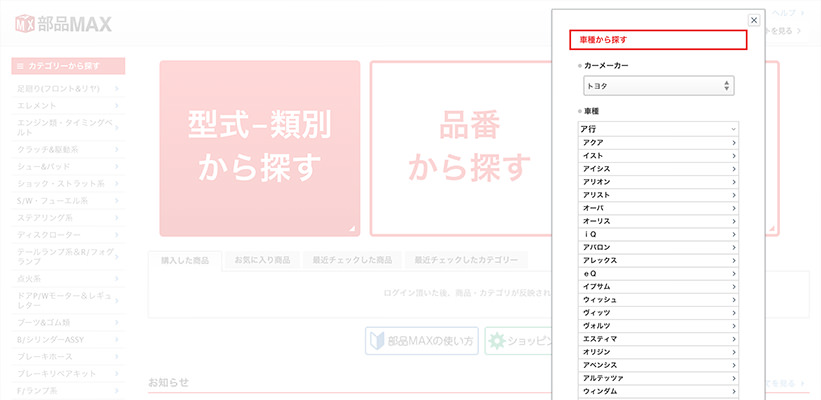The height and width of the screenshot is (400, 821).
Task: Open the カーメーカー dropdown showing トヨタ
Action: 659,86
